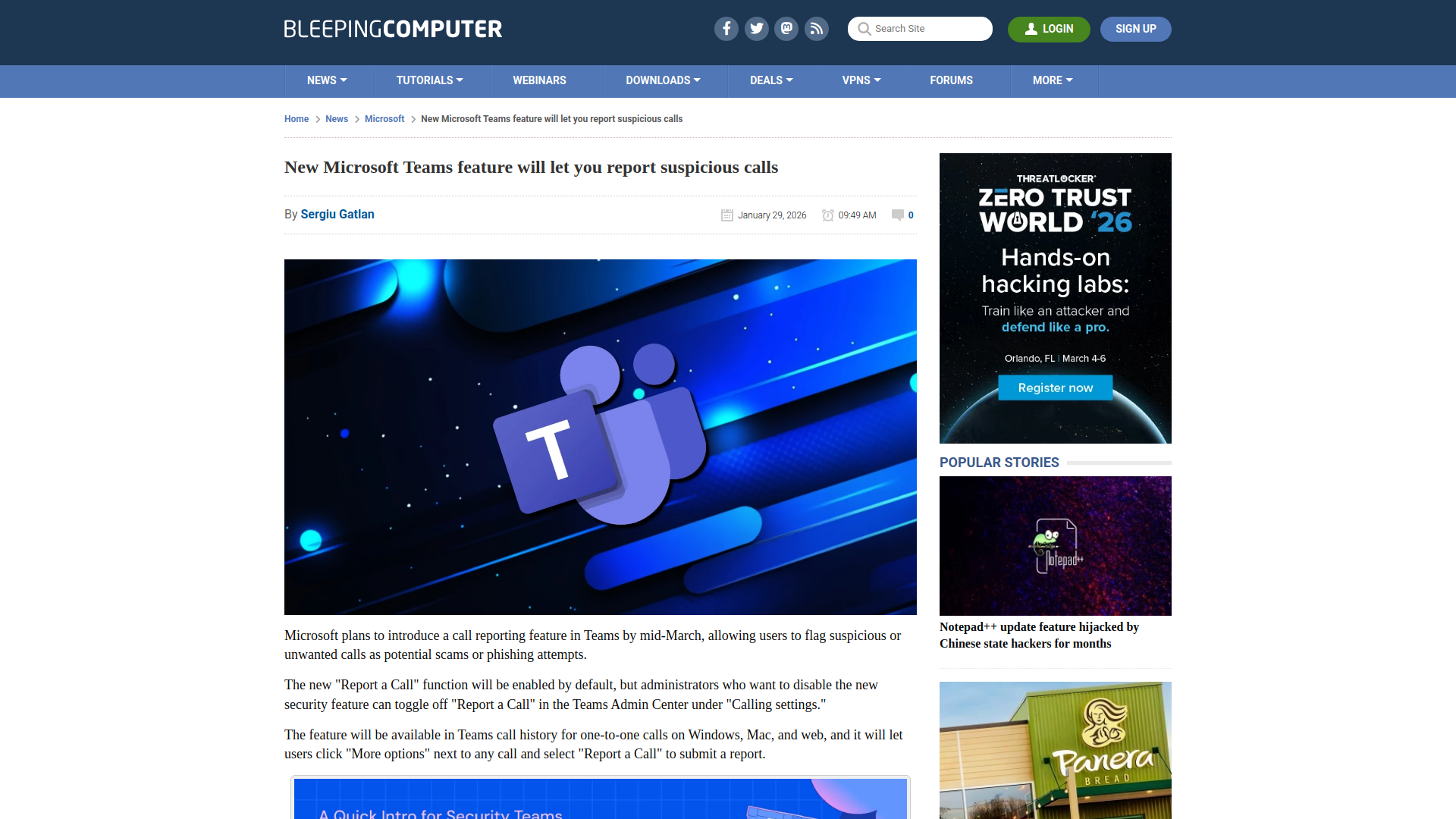Open author Sergiu Gatlan's profile link
Viewport: 1456px width, 819px height.
[x=337, y=214]
